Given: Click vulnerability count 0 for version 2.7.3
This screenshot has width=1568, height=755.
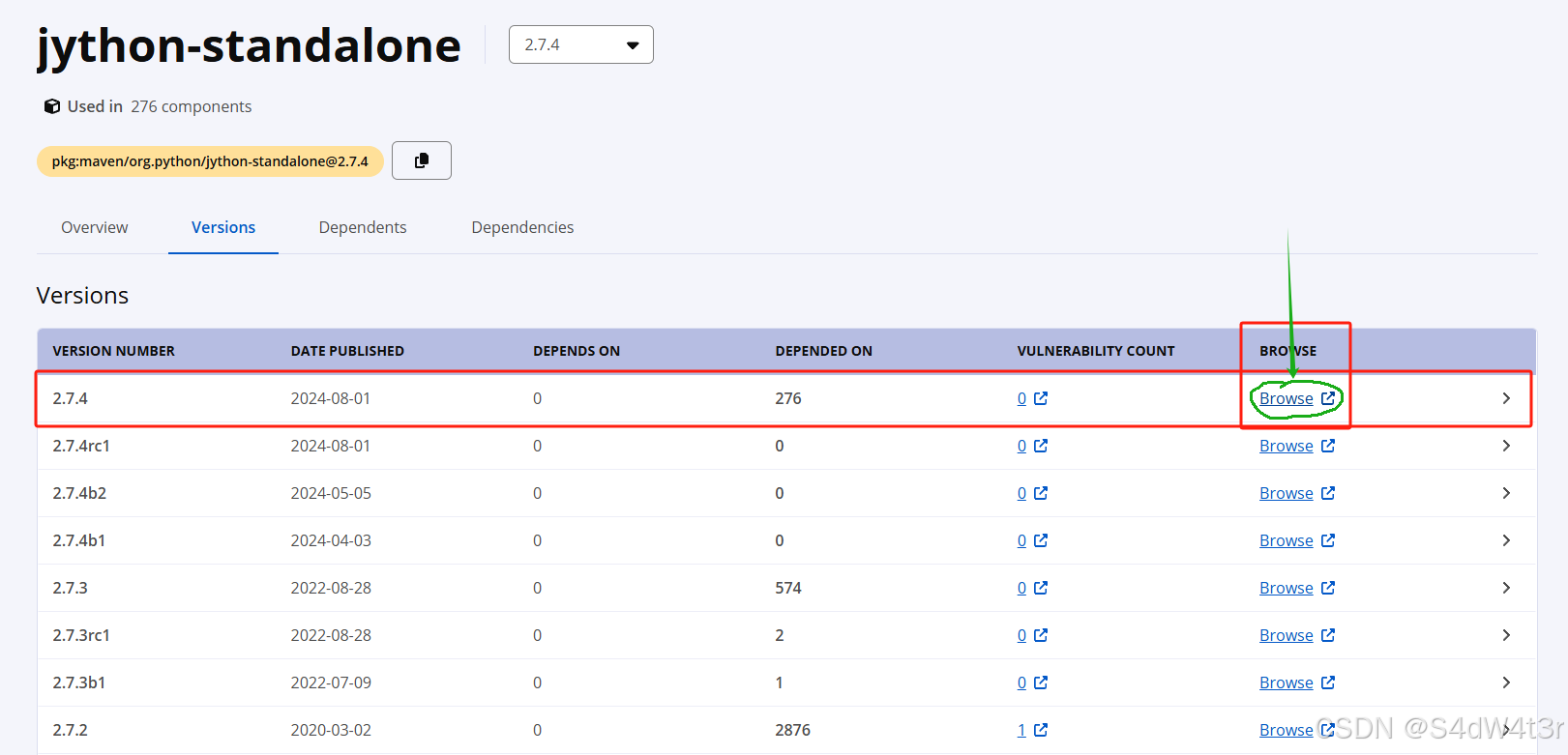Looking at the screenshot, I should (x=1021, y=588).
